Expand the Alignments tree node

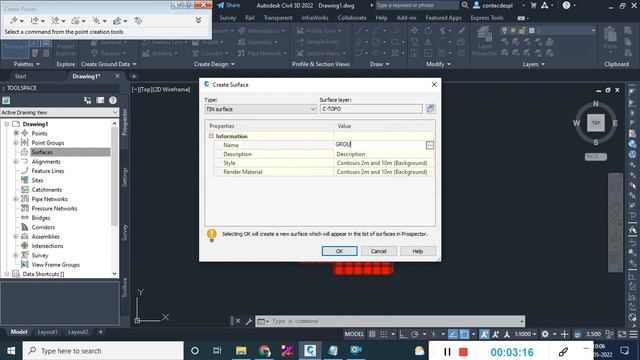[16, 161]
